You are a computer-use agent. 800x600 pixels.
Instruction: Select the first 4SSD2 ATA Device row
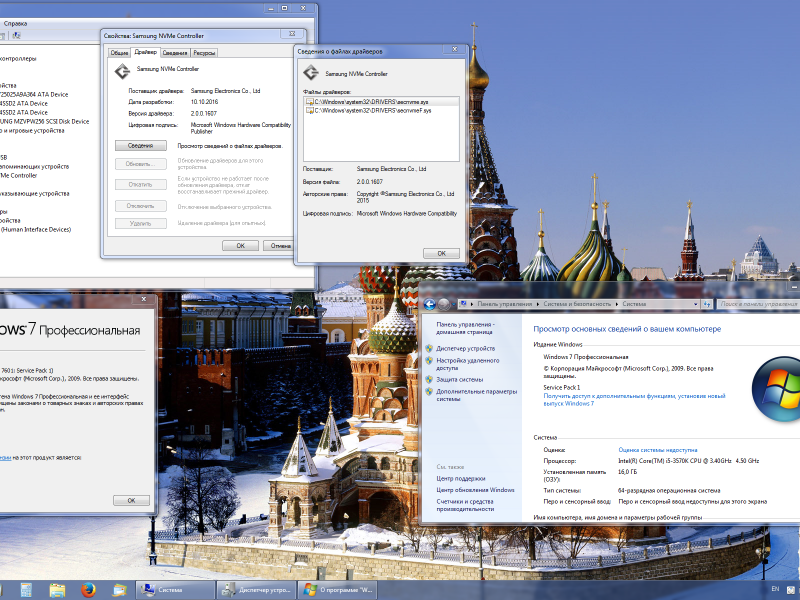(24, 103)
